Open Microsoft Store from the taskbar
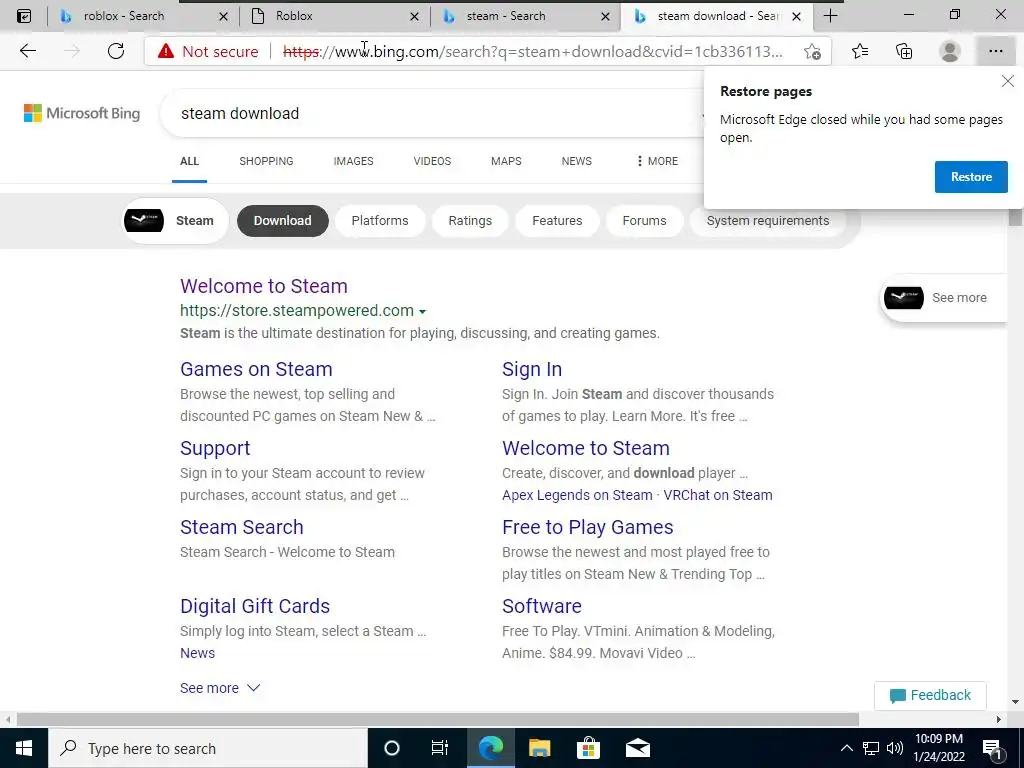Screen dimensions: 1024x768 pos(588,748)
